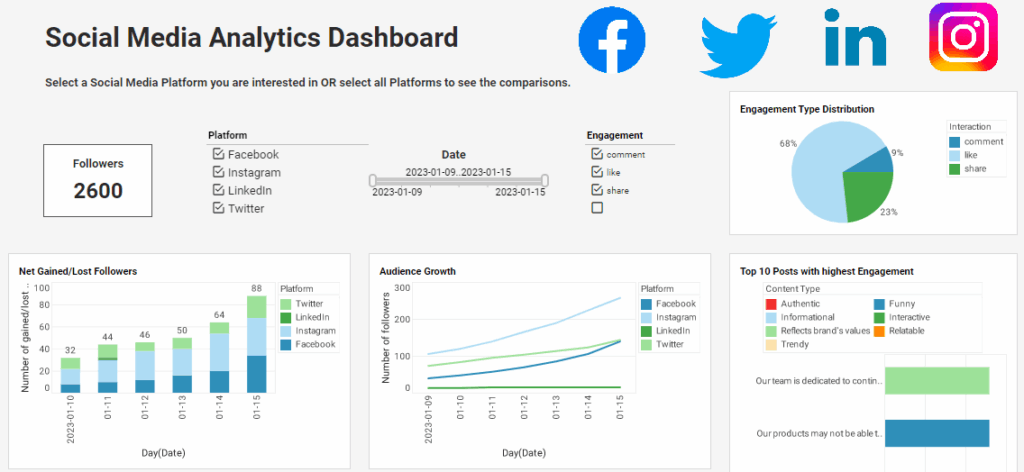This screenshot has width=1024, height=472.
Task: Toggle the share engagement checkbox
Action: click(597, 190)
